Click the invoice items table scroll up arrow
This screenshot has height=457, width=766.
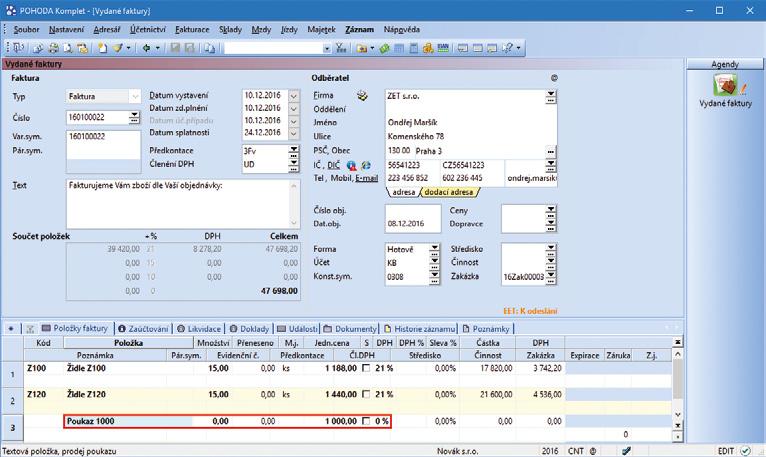point(678,353)
